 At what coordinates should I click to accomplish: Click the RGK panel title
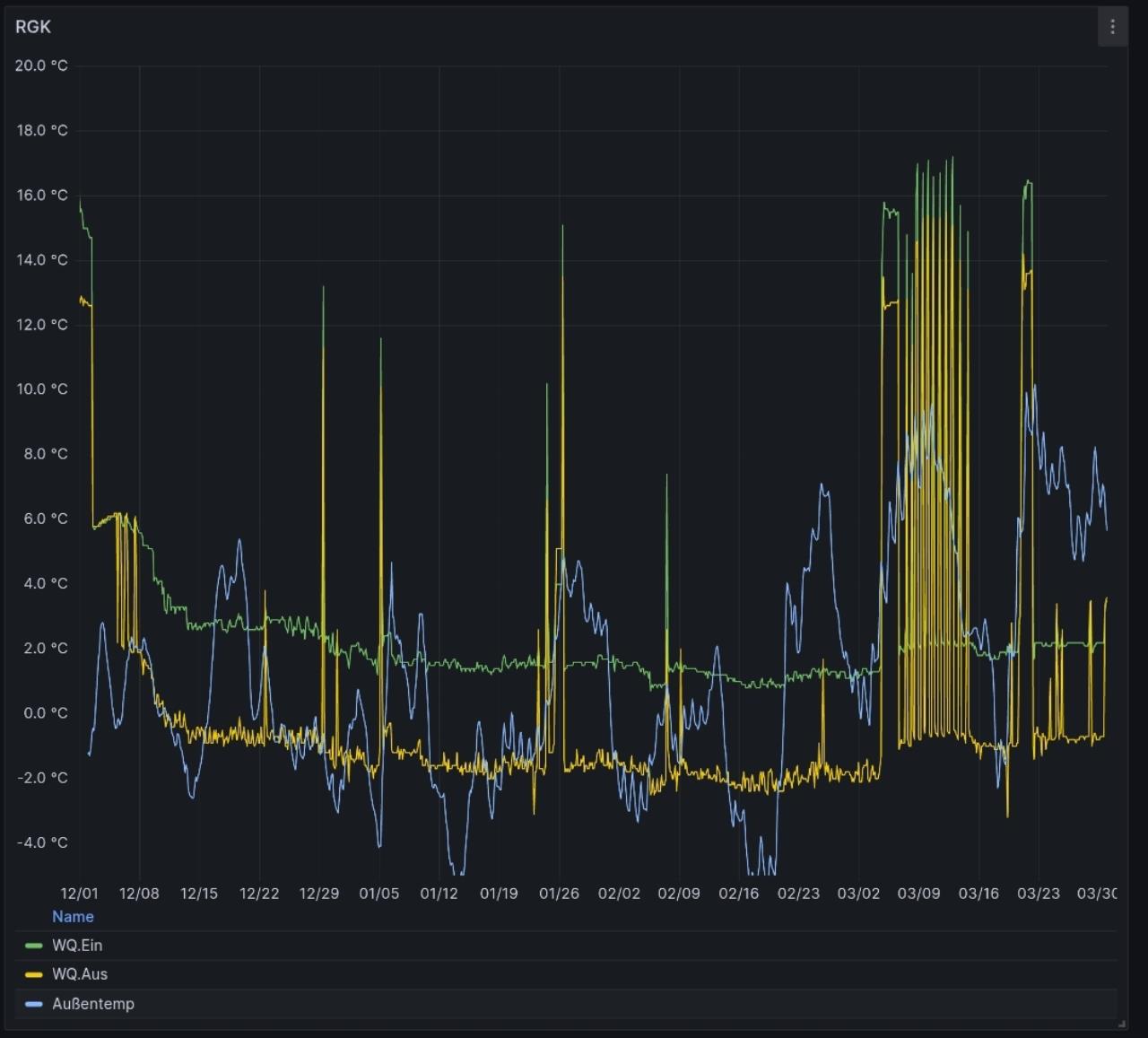click(33, 27)
